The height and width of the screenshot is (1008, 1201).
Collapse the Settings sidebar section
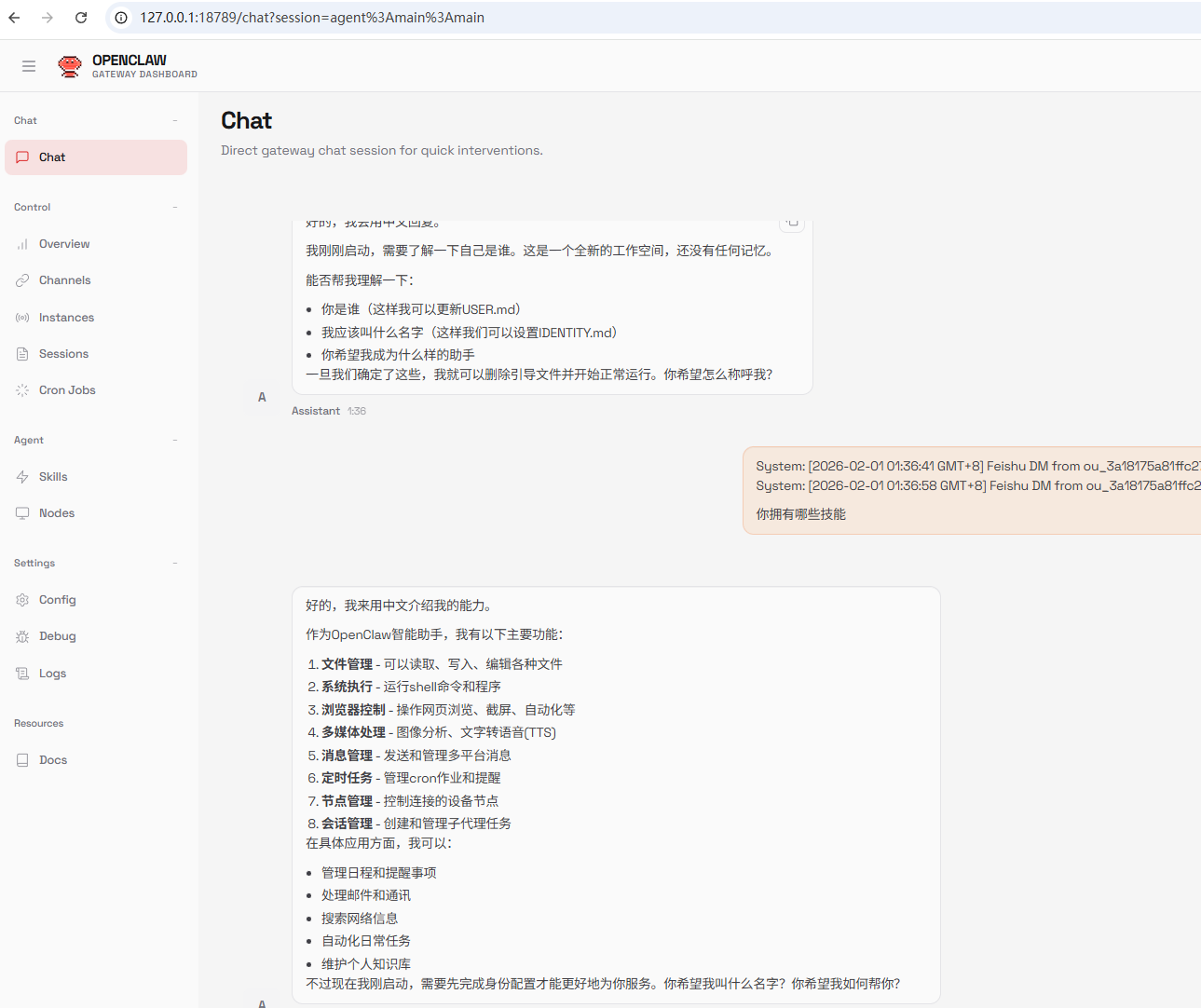175,563
